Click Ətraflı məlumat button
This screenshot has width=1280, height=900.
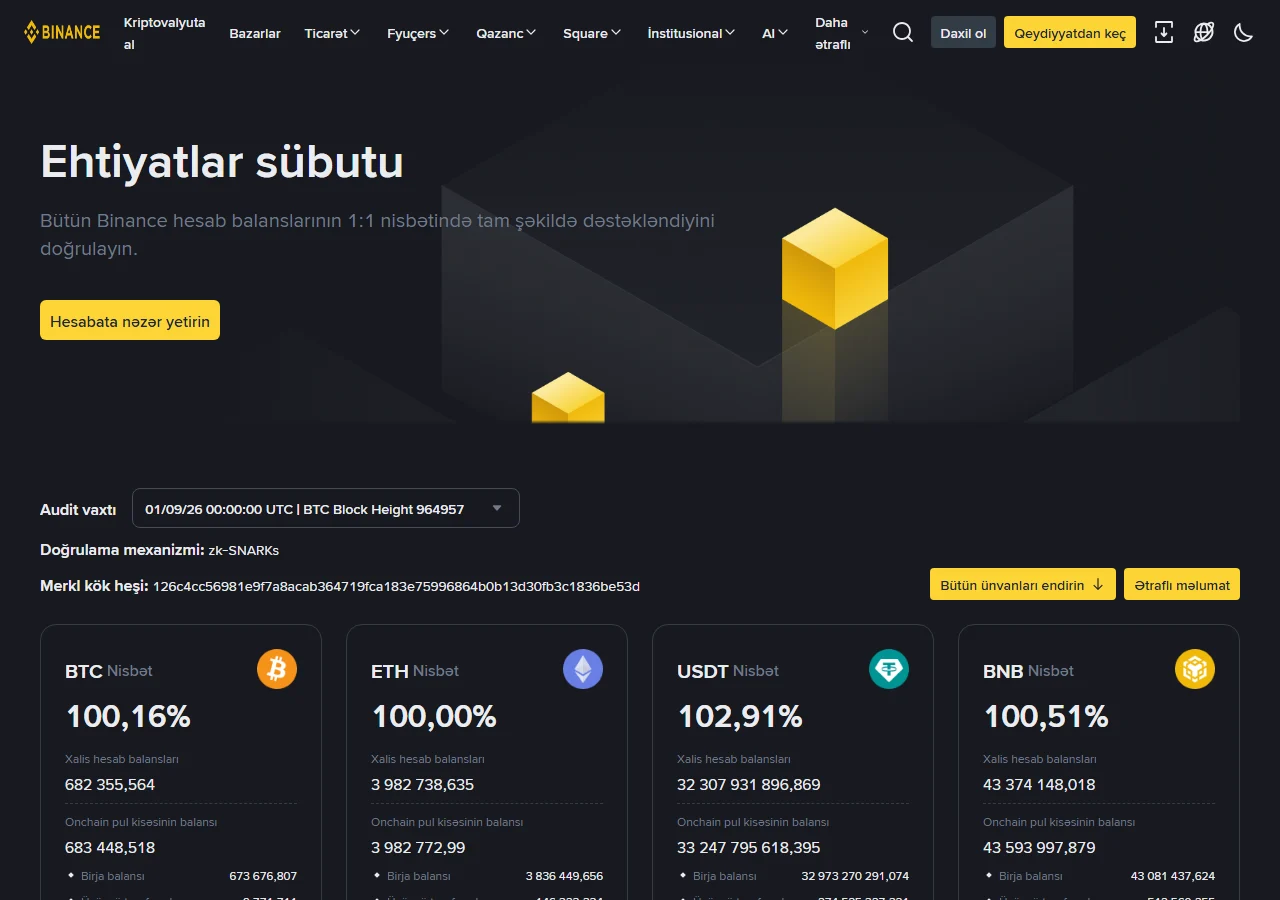pyautogui.click(x=1182, y=584)
